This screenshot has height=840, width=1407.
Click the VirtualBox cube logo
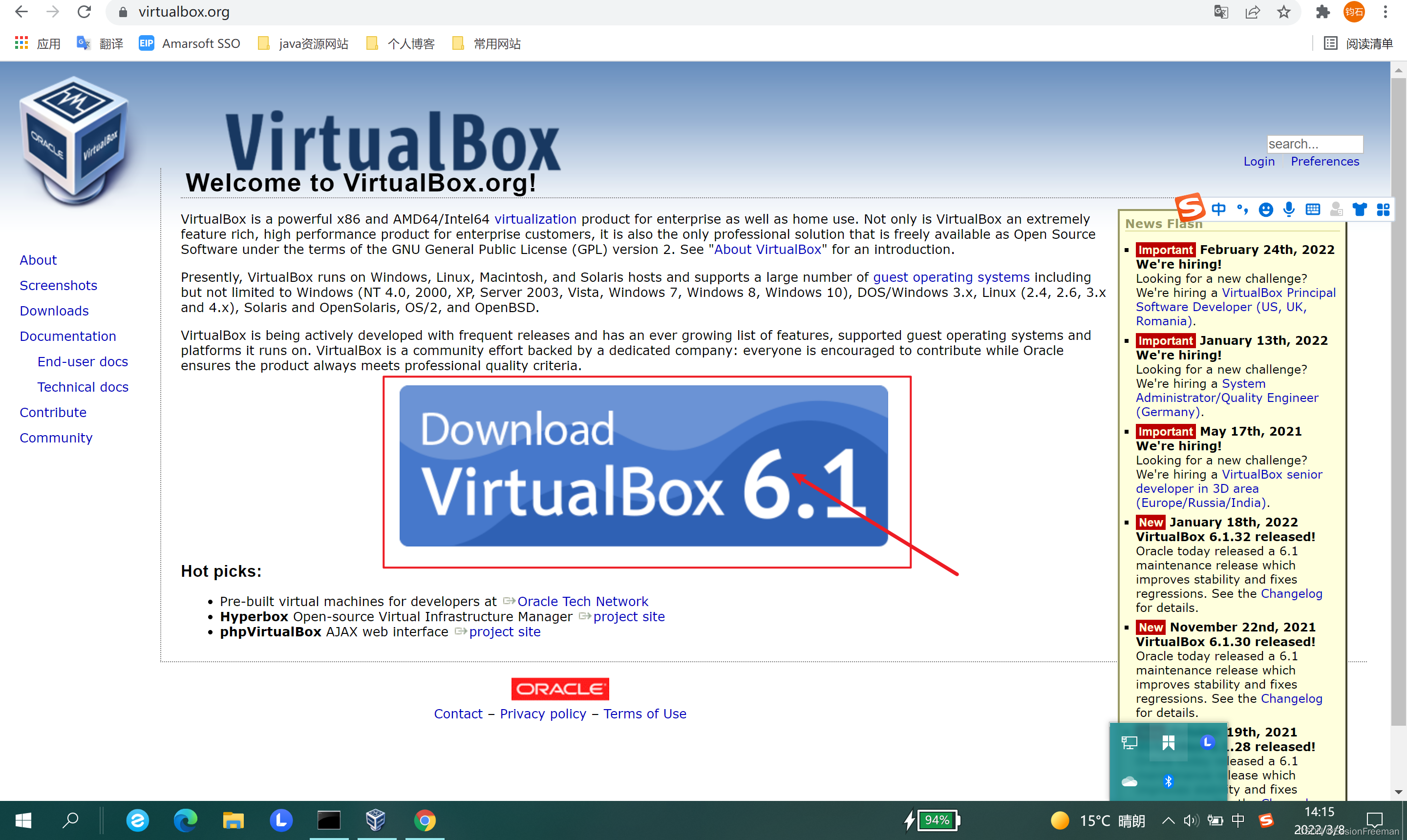[x=73, y=142]
